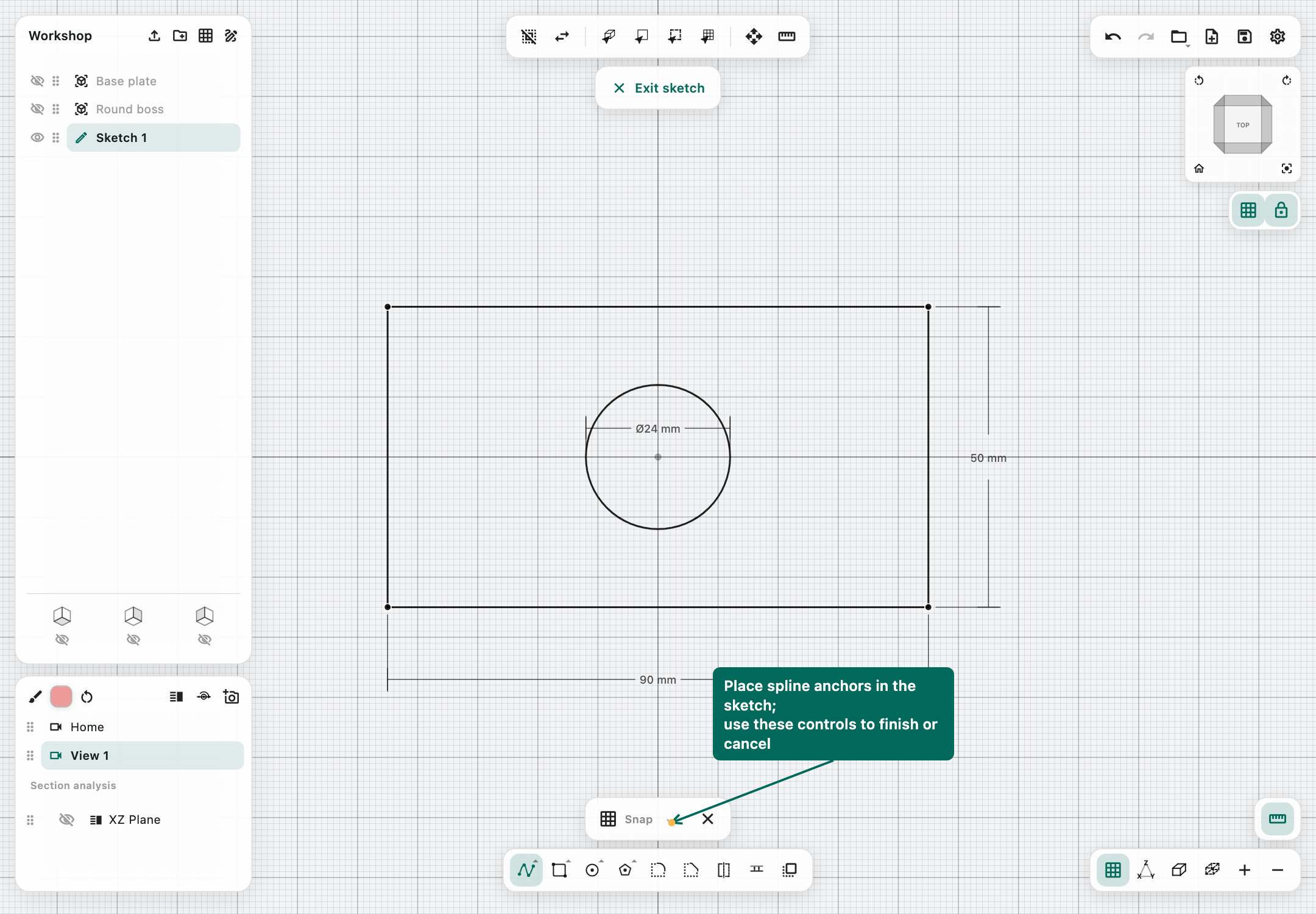Zoom to fit using view cube icon

pyautogui.click(x=1287, y=169)
